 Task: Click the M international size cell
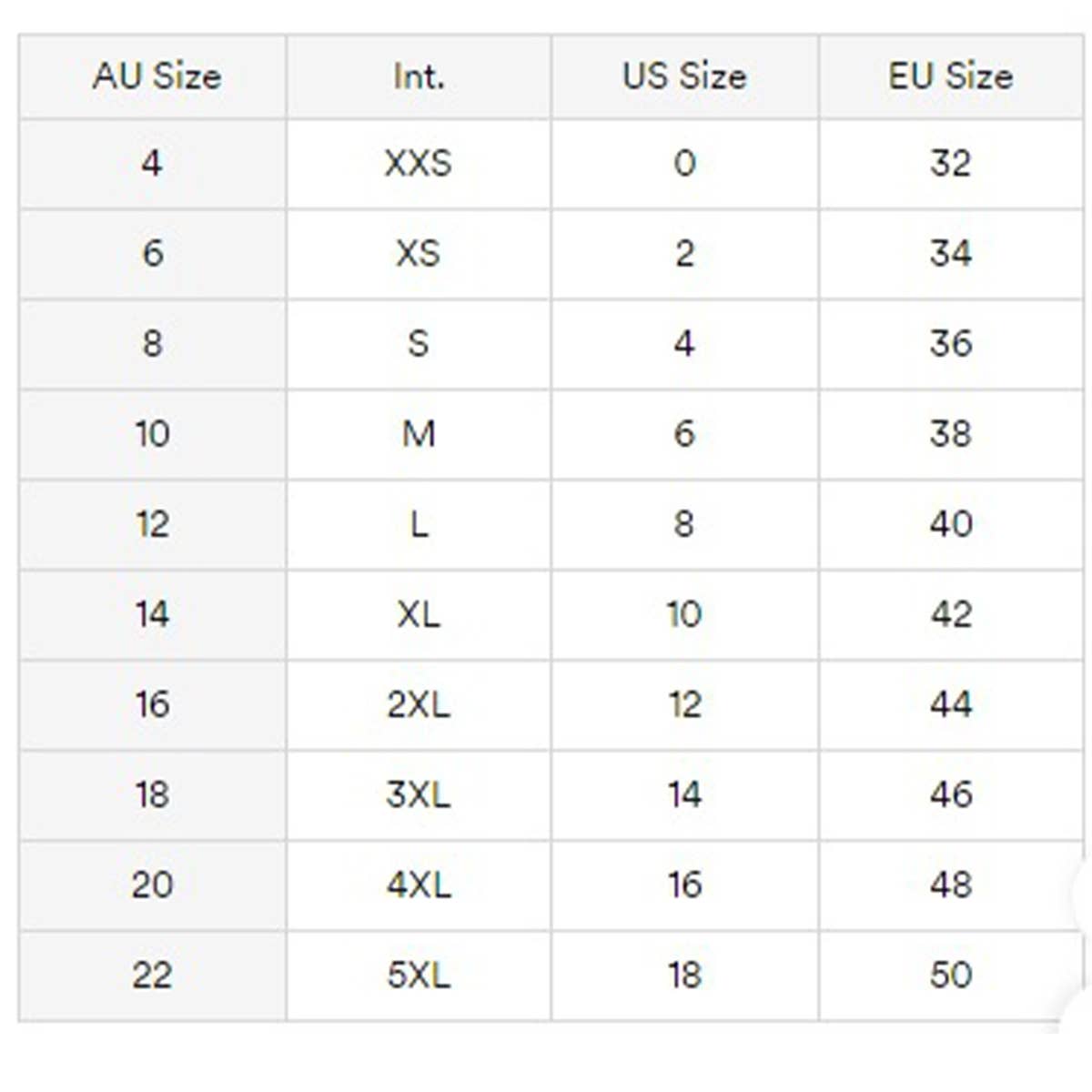point(419,434)
